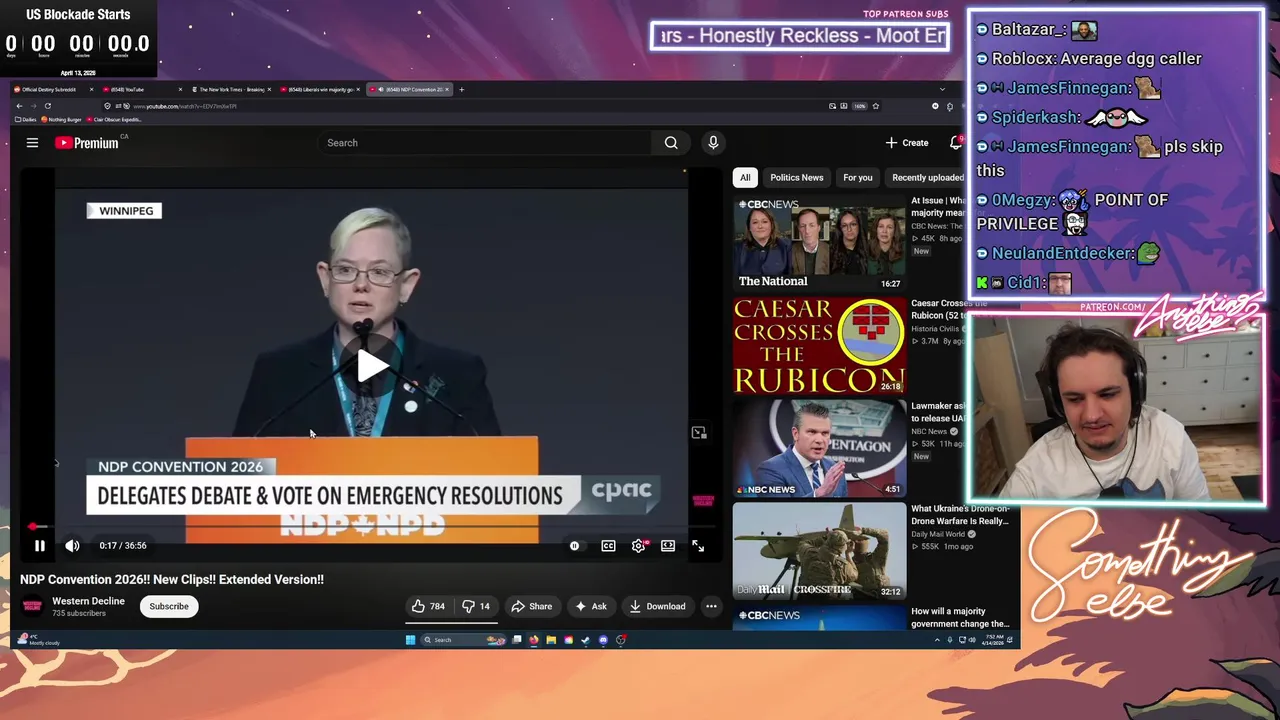Start voice search with microphone icon
The width and height of the screenshot is (1280, 720).
pos(713,143)
